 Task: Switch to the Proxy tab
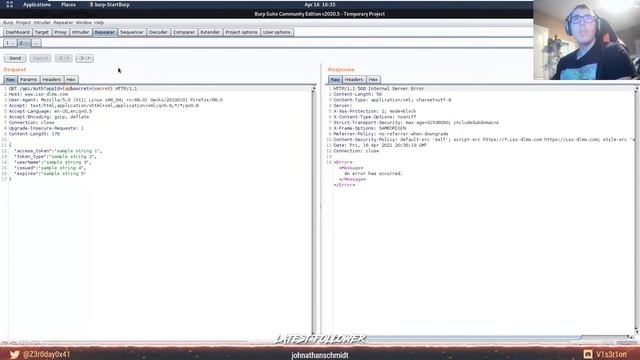60,32
